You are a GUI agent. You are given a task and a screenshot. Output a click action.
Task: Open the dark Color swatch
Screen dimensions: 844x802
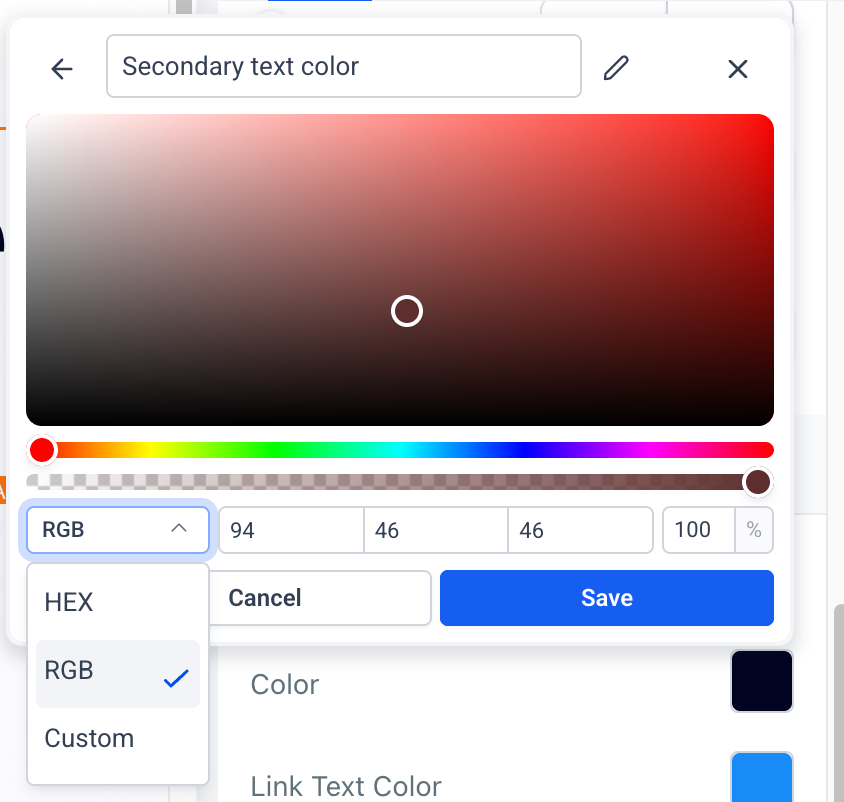pyautogui.click(x=762, y=681)
